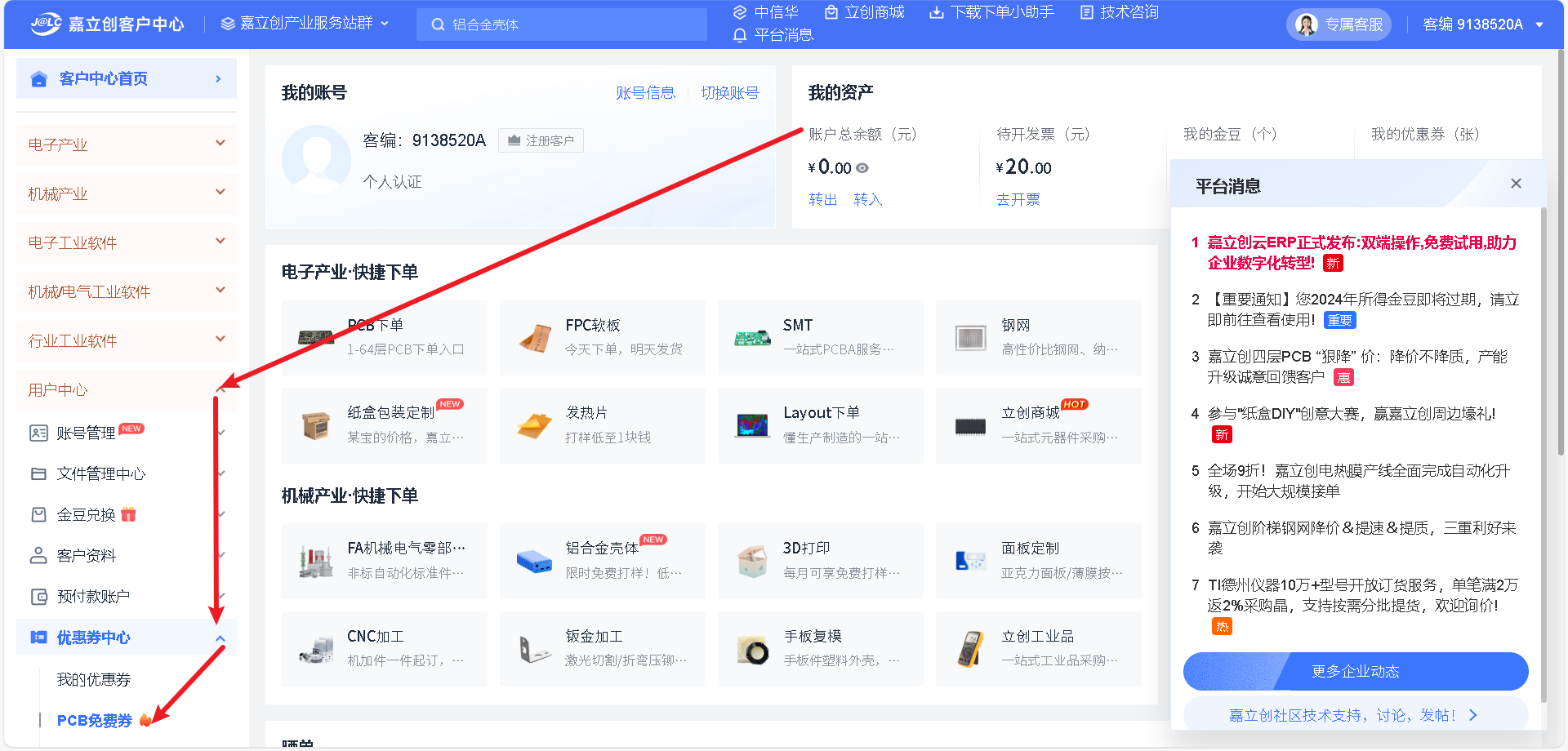Open the CNC加工 quick order card
1568x751 pixels.
385,649
